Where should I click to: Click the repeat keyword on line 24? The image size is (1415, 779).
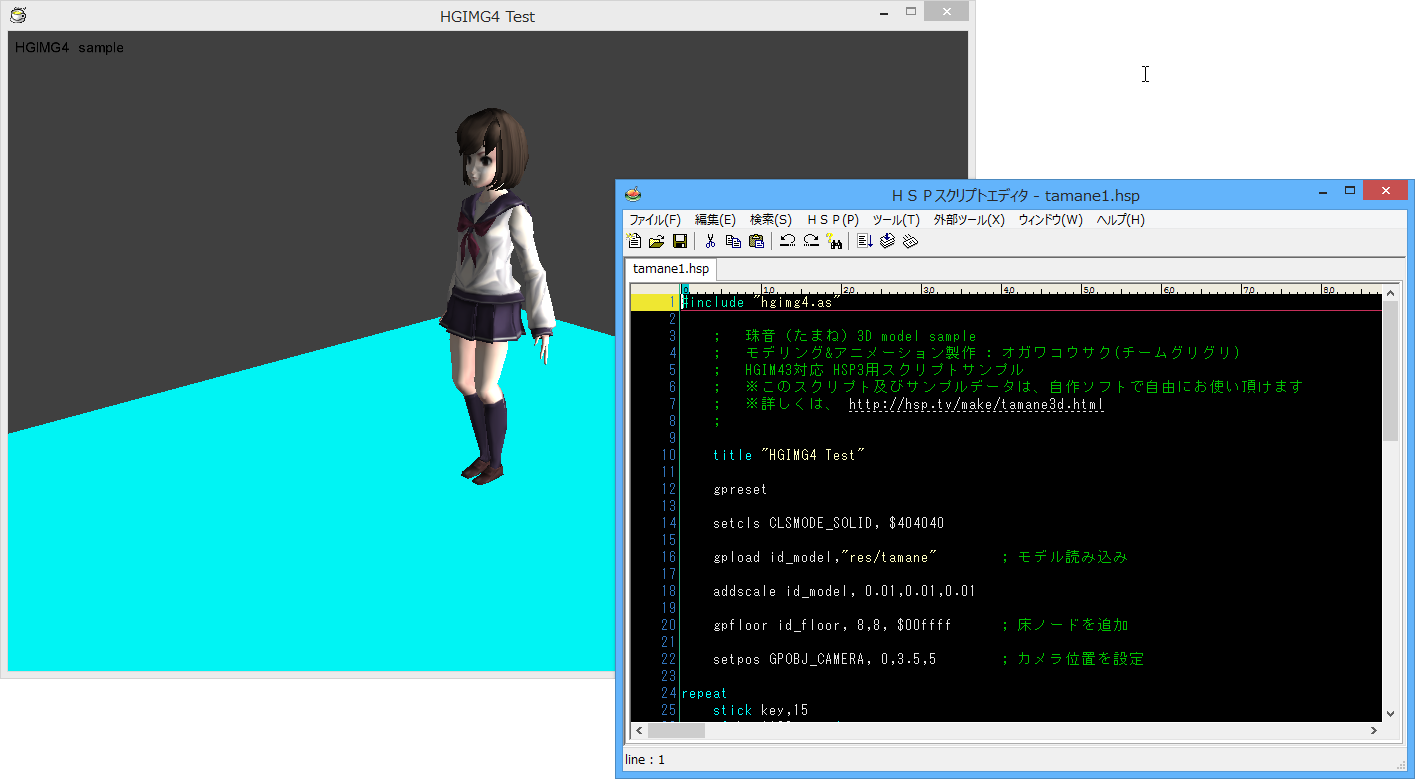click(704, 693)
